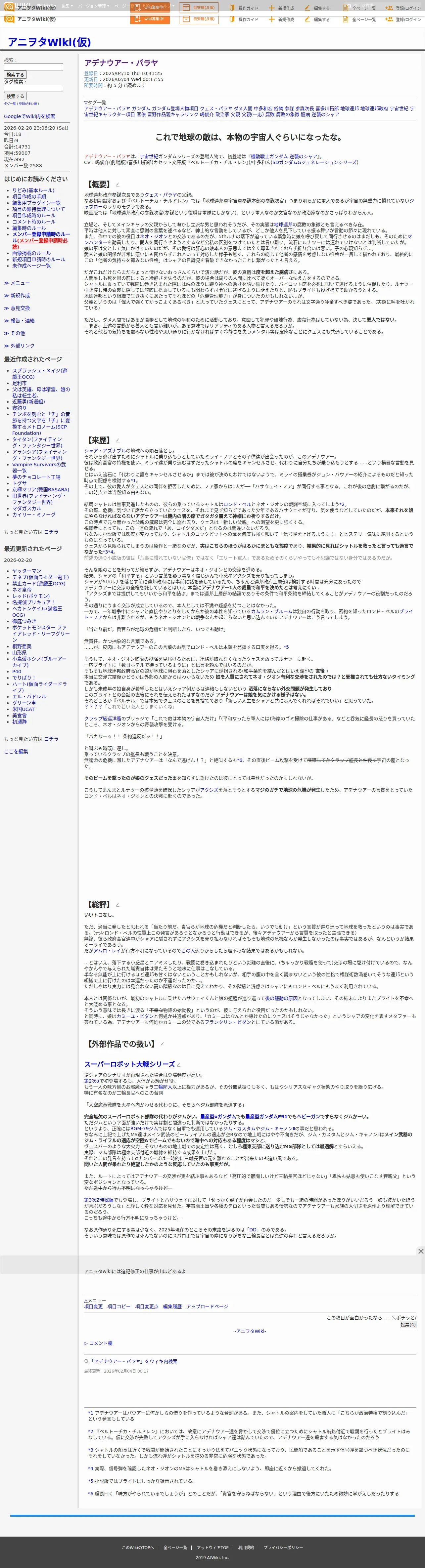Open シャア・アズナブル link in 来歴 section

click(106, 451)
